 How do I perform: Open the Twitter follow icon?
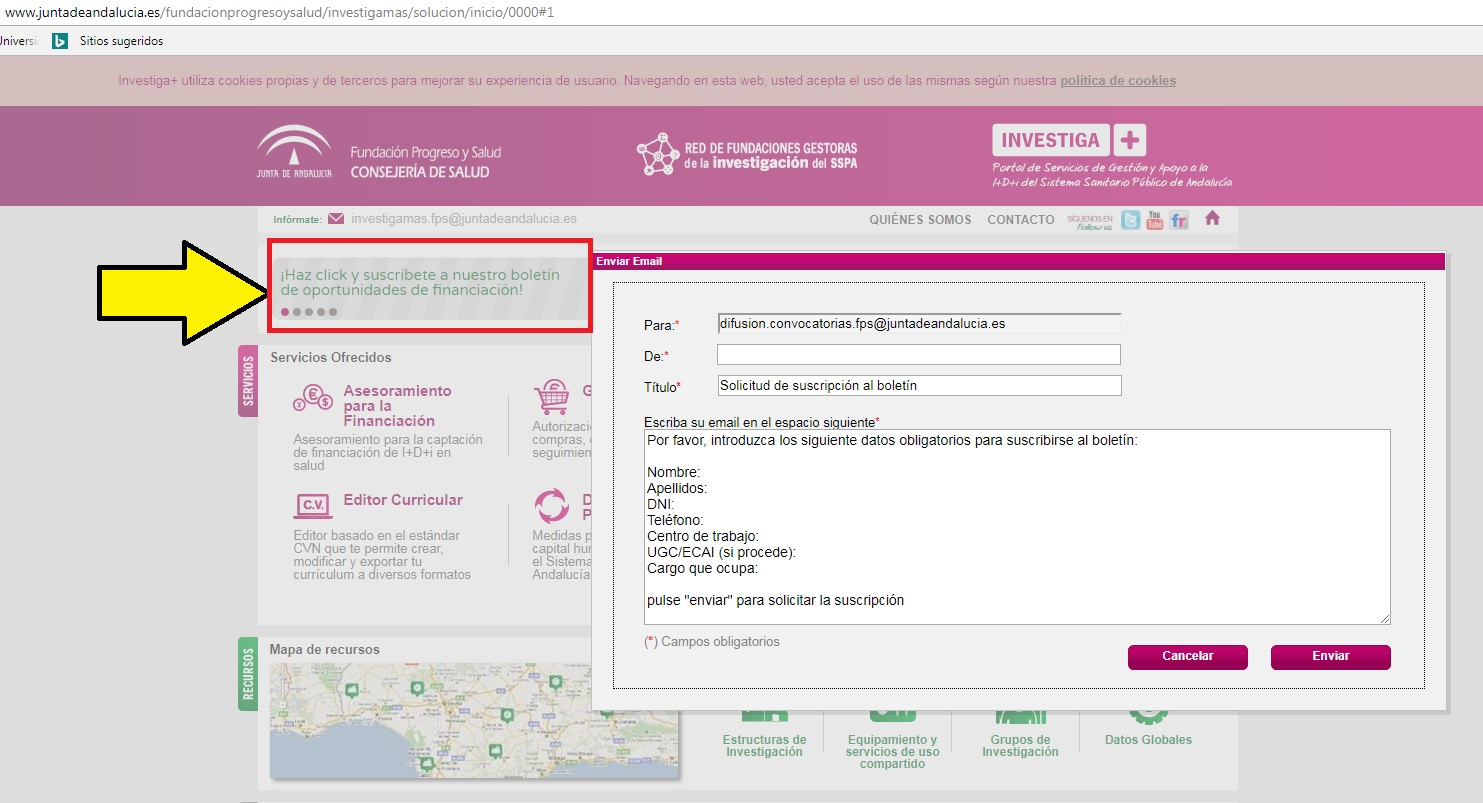1130,220
